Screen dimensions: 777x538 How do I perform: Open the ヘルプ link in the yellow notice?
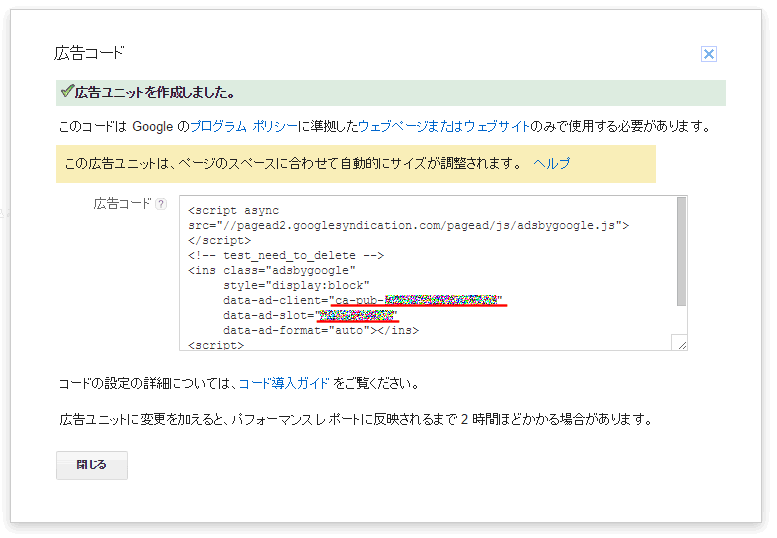click(551, 163)
